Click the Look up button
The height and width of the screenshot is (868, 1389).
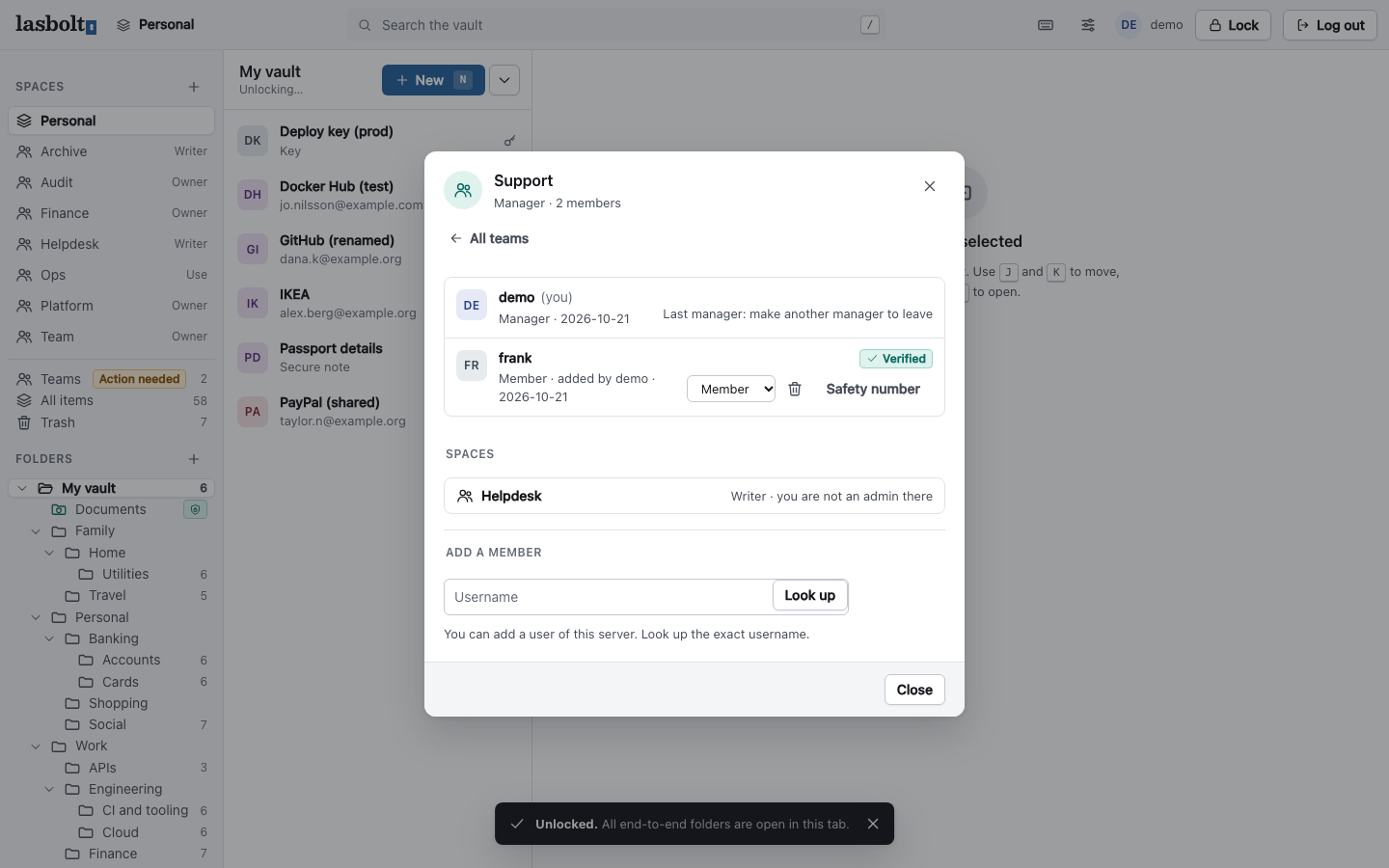coord(810,595)
